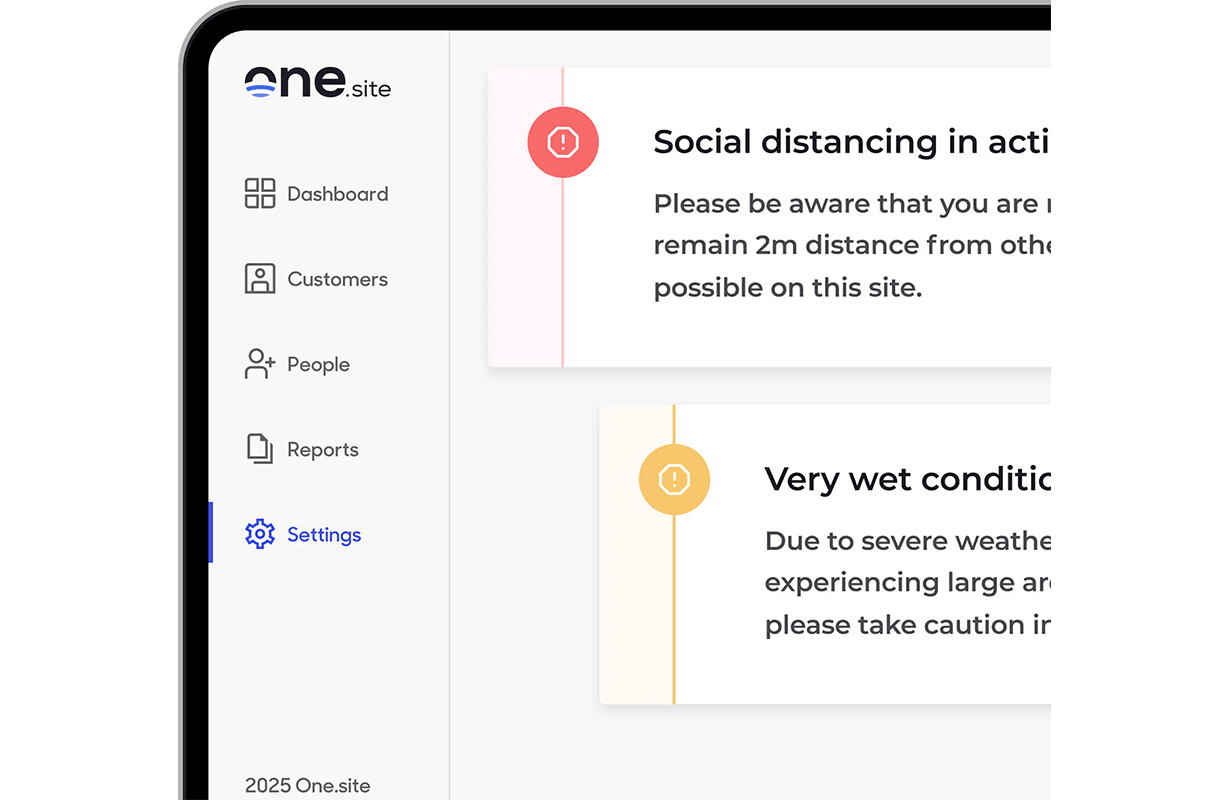Click the red alert icon on social distancing notice
Screen dimensions: 1229x800
[562, 142]
